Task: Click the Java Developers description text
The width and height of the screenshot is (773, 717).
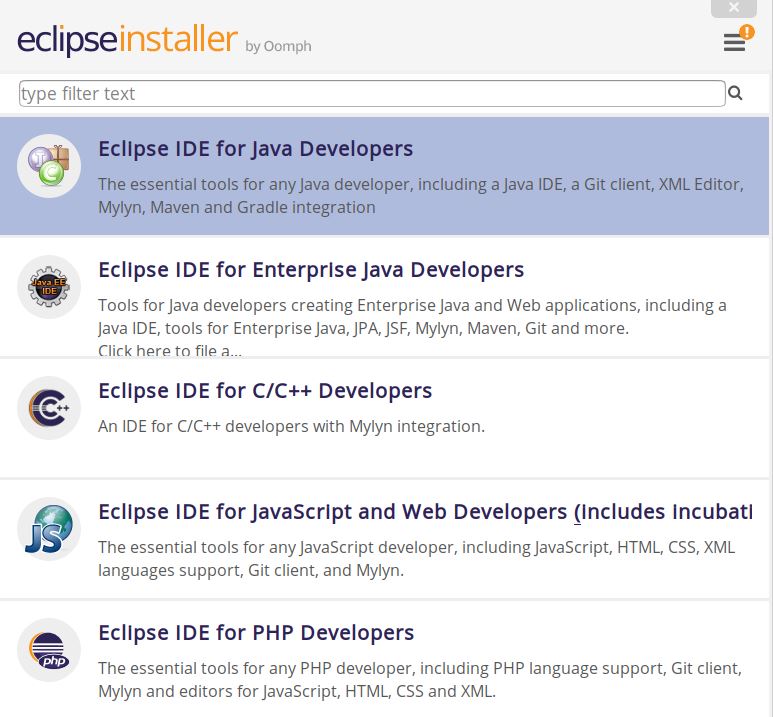Action: (x=421, y=196)
